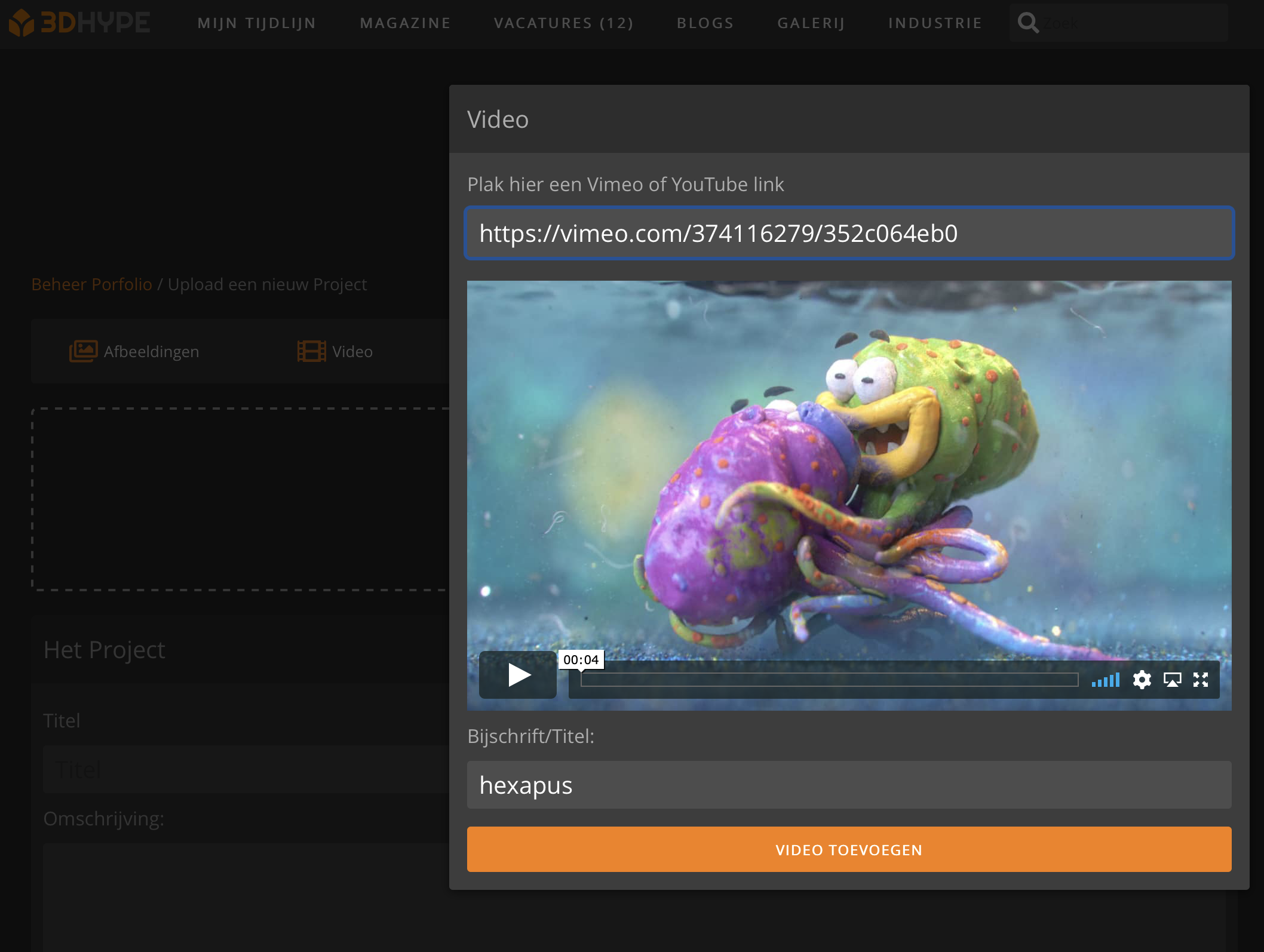Screen dimensions: 1264x952
Task: Click the Video dialog title
Action: pyautogui.click(x=498, y=119)
